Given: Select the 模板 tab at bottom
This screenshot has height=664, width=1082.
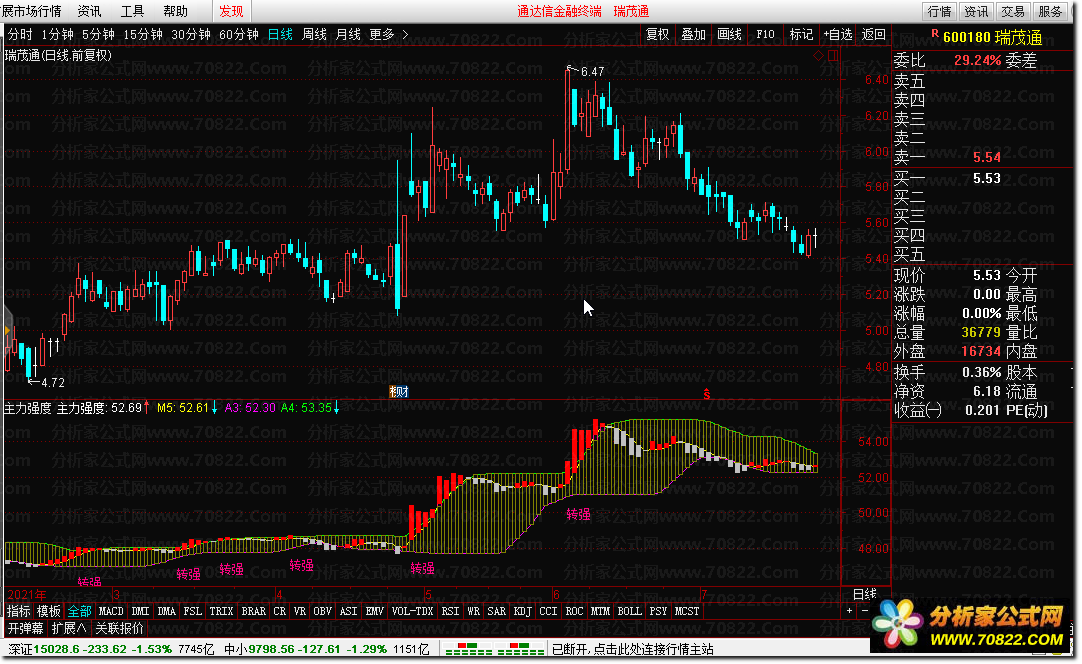Looking at the screenshot, I should tap(48, 611).
